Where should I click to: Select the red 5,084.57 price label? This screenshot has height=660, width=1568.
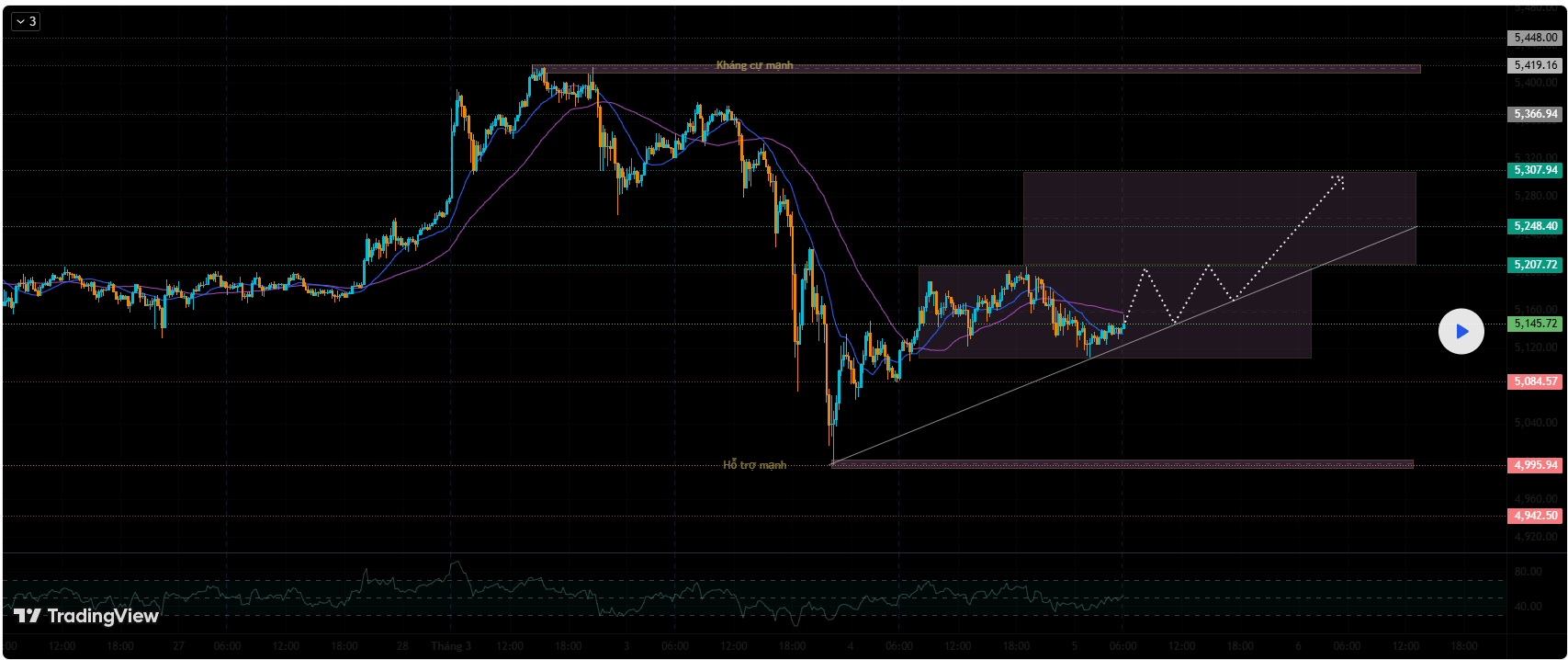coord(1535,381)
